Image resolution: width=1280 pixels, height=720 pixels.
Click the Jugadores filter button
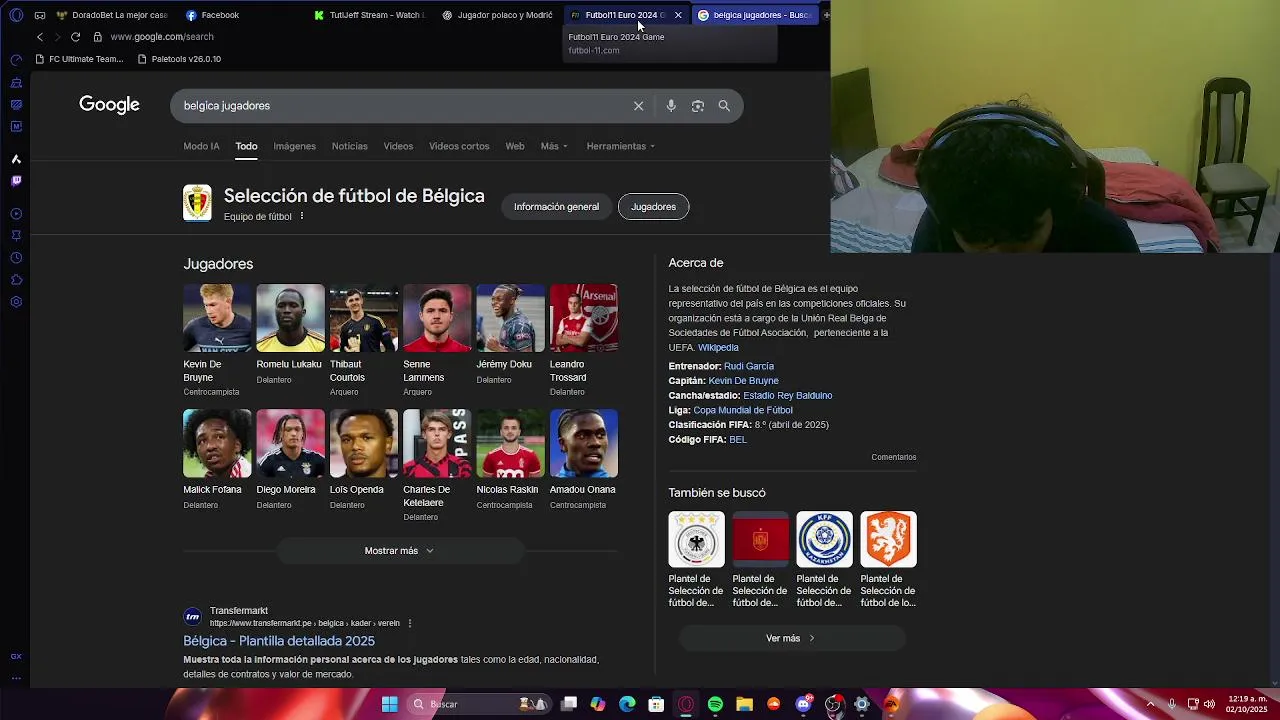click(x=653, y=207)
